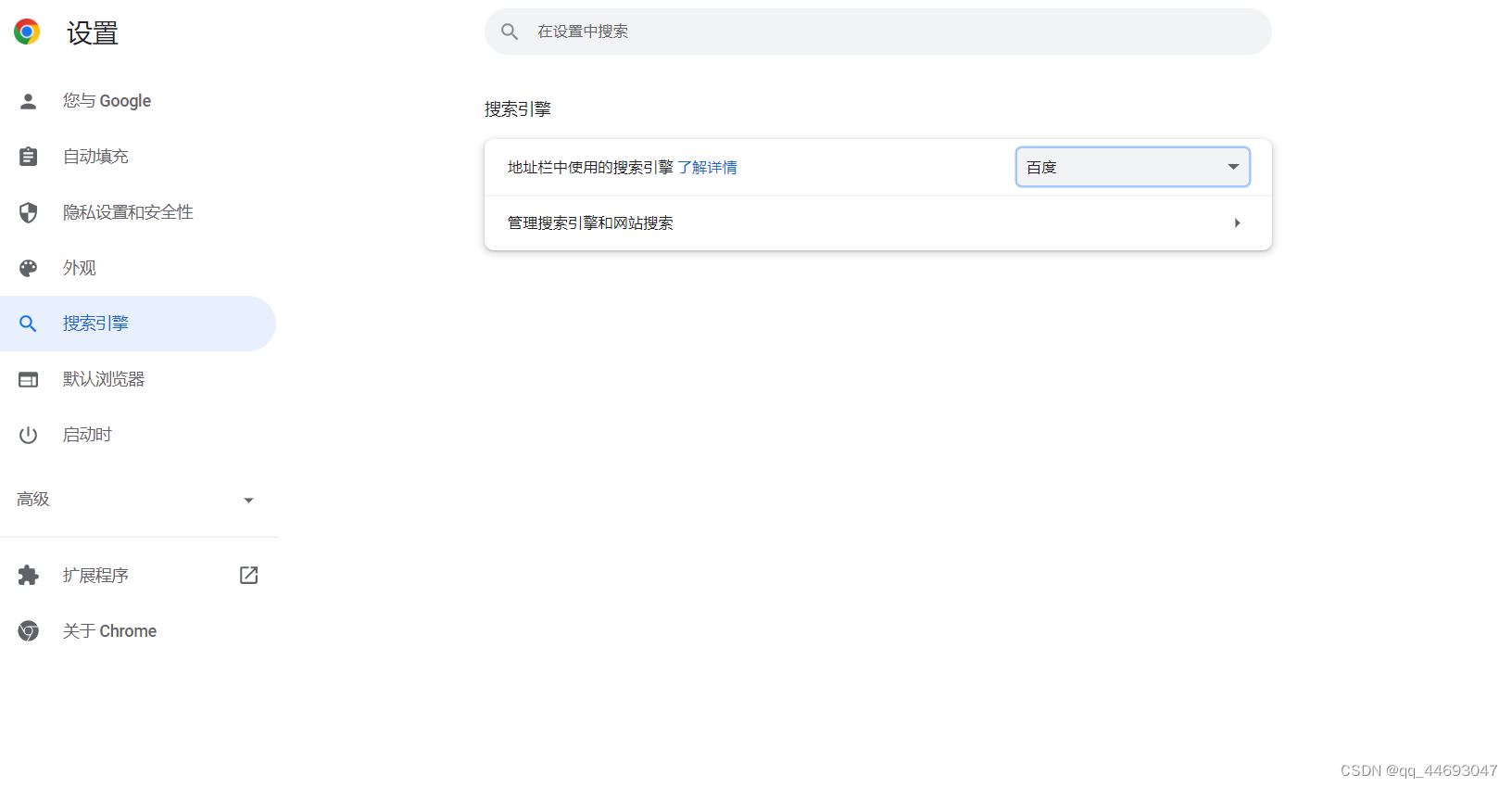Open the 百度 search engine dropdown
Image resolution: width=1512 pixels, height=787 pixels.
(x=1132, y=167)
